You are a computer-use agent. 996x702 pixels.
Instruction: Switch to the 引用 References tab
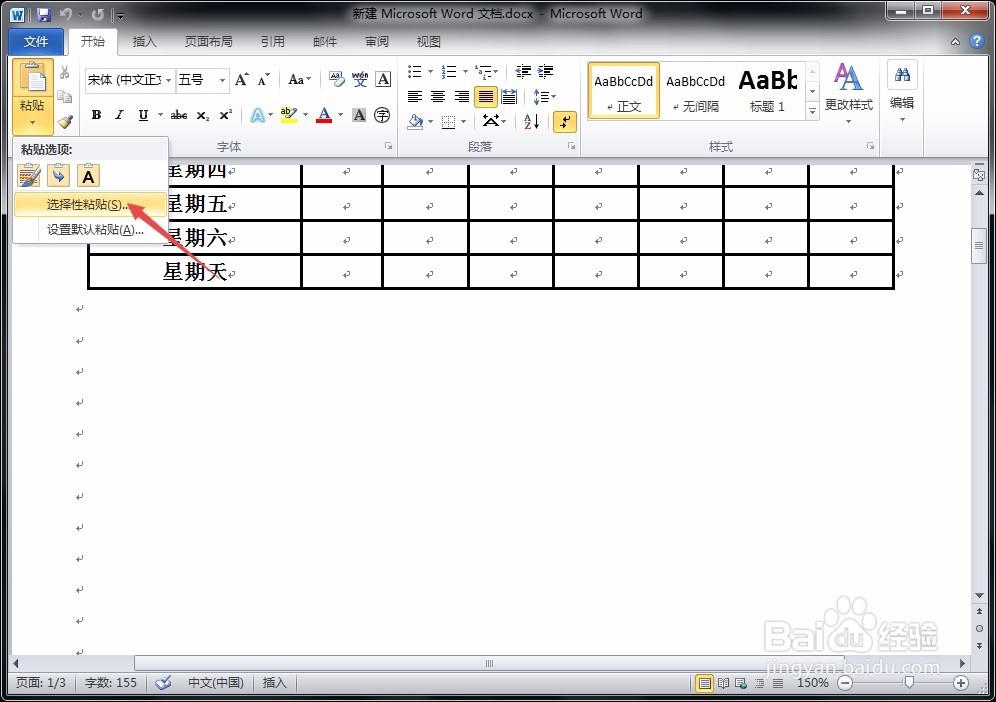tap(273, 41)
